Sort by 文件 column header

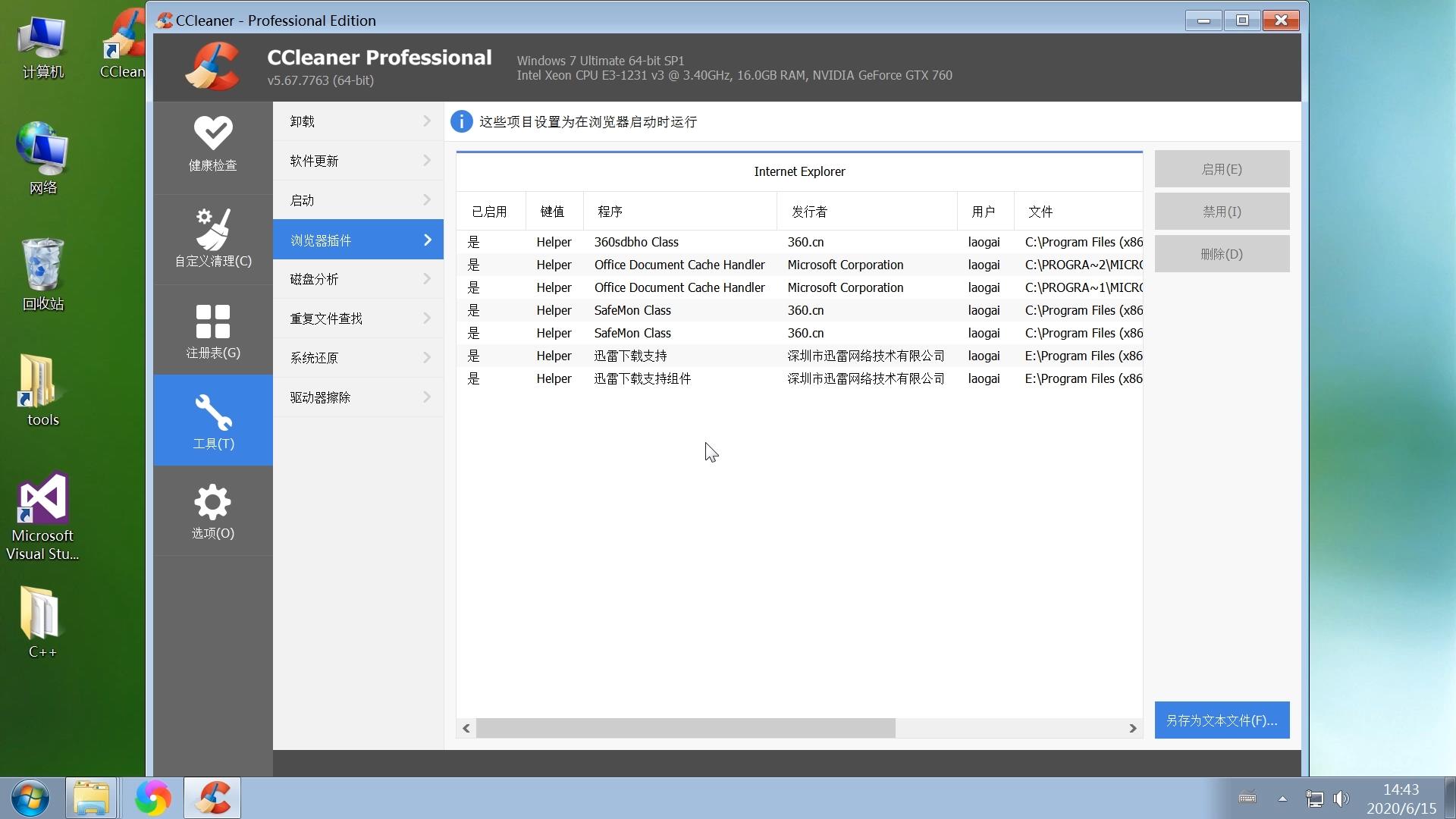coord(1078,212)
